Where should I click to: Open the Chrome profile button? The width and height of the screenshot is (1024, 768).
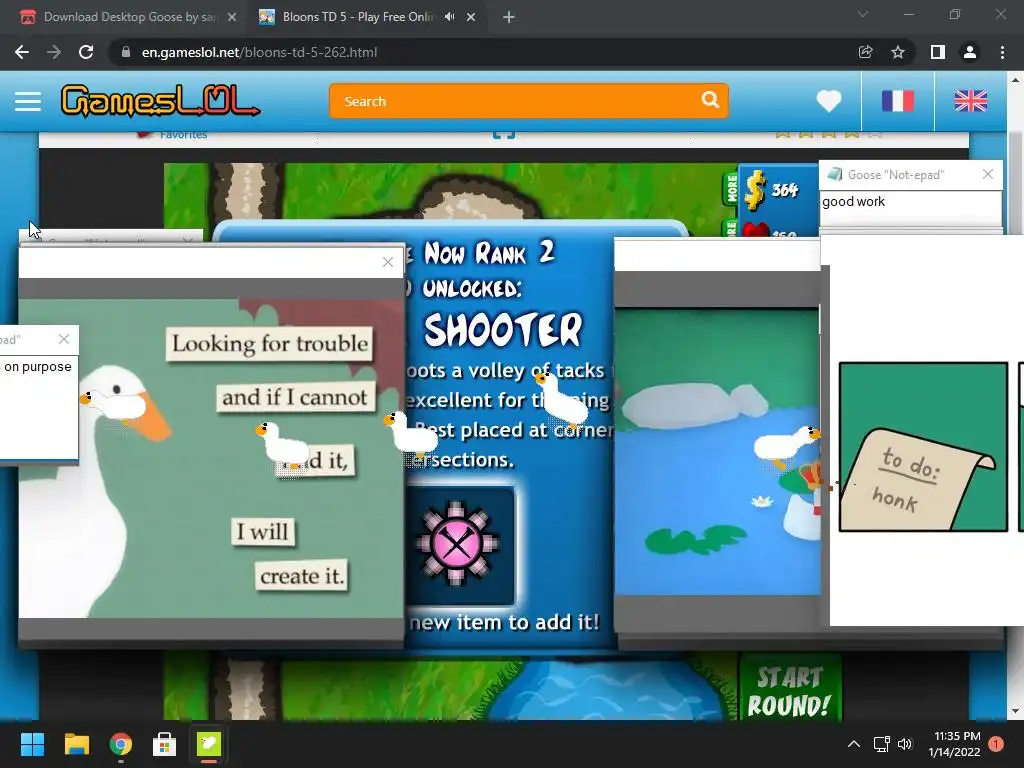pyautogui.click(x=970, y=52)
